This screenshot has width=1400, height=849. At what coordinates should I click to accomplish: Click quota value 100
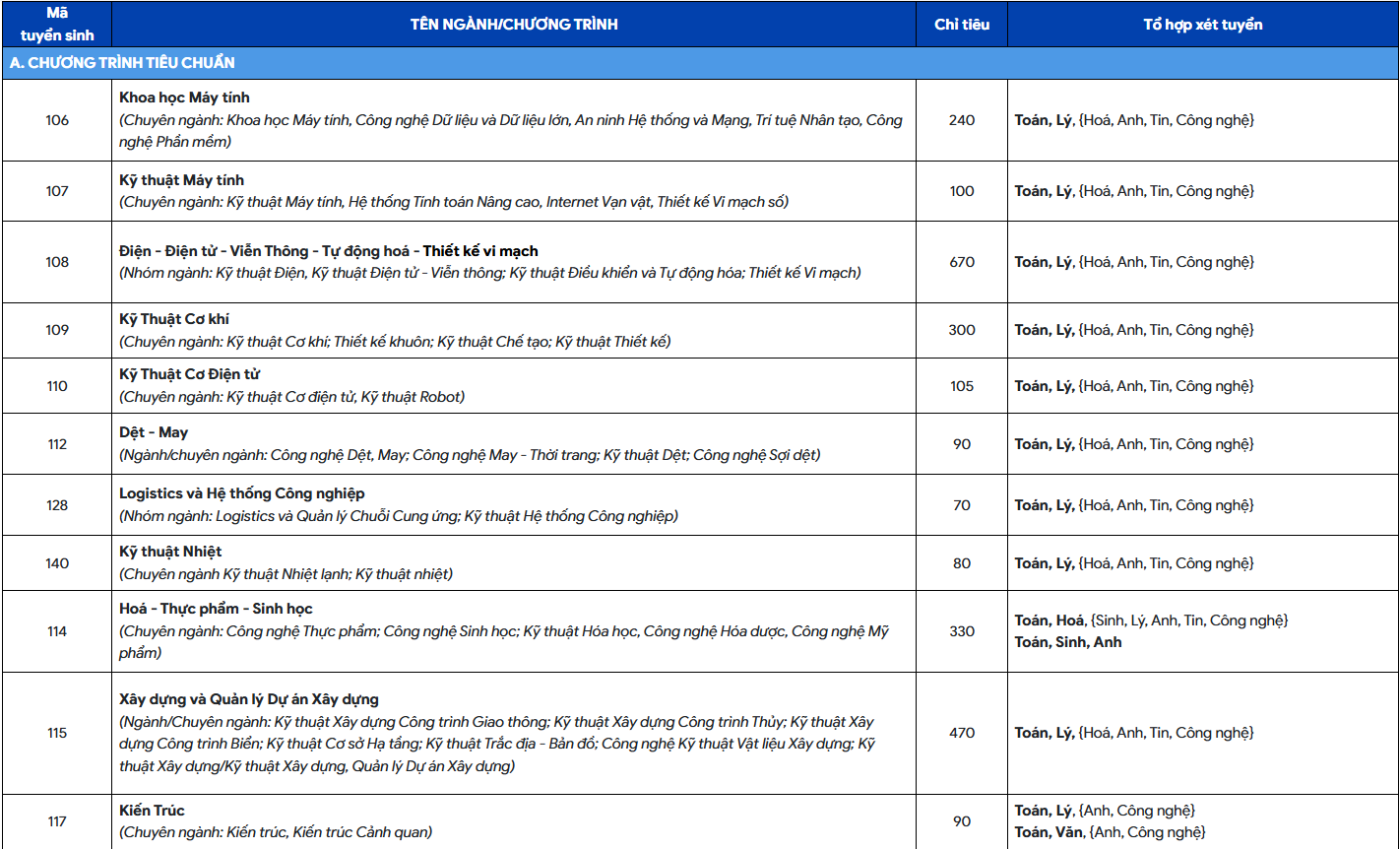point(962,191)
